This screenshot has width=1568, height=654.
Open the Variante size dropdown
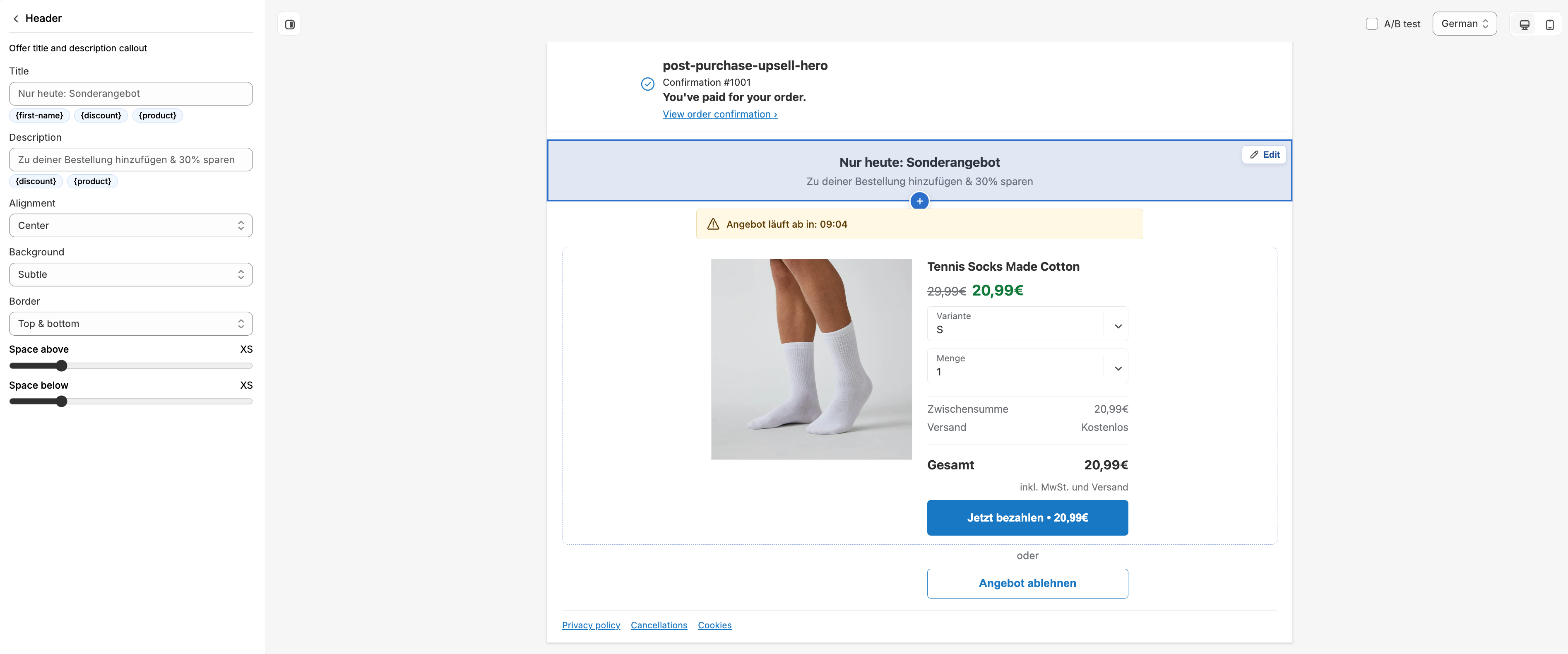click(1027, 323)
